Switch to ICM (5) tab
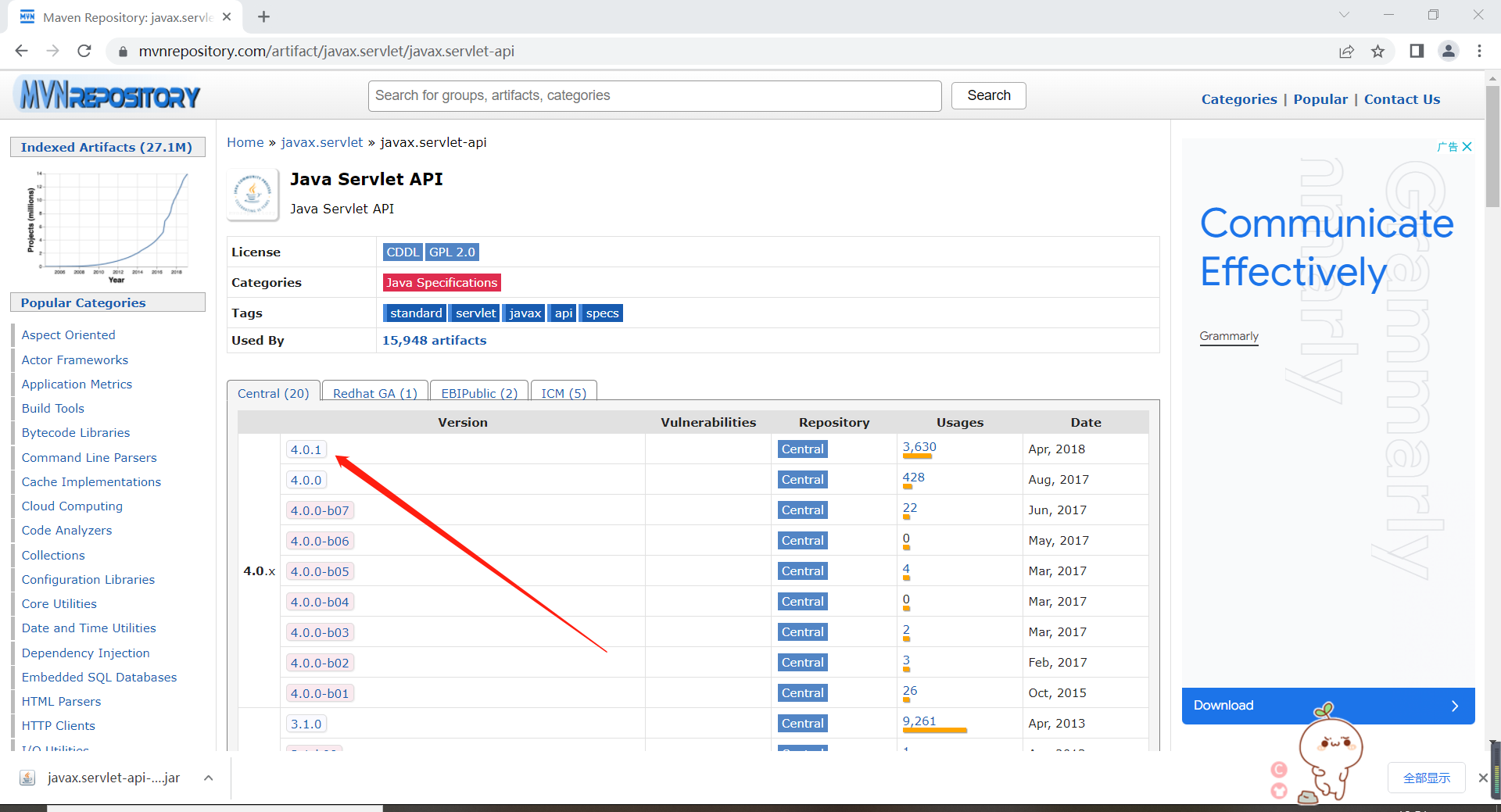The width and height of the screenshot is (1501, 812). tap(564, 392)
